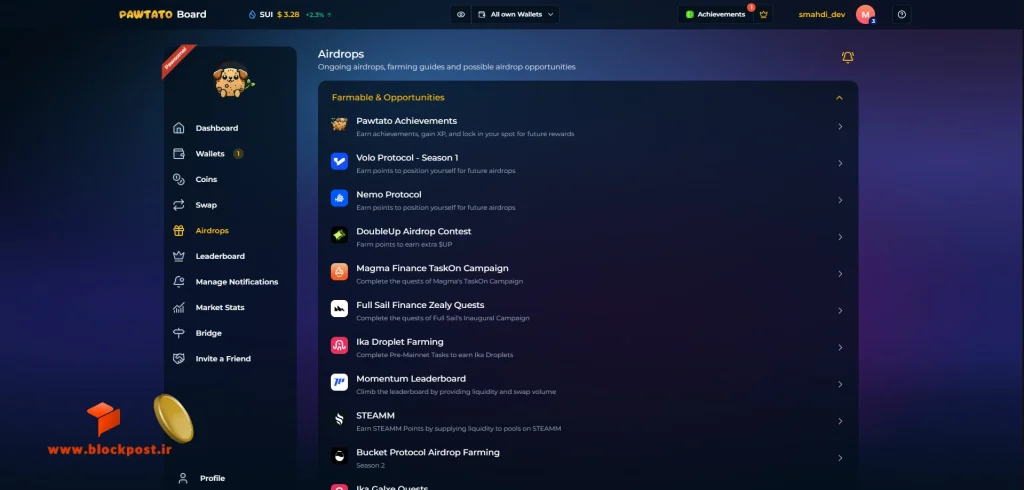
Task: Expand Ika Droplet Farming chevron
Action: click(x=840, y=348)
